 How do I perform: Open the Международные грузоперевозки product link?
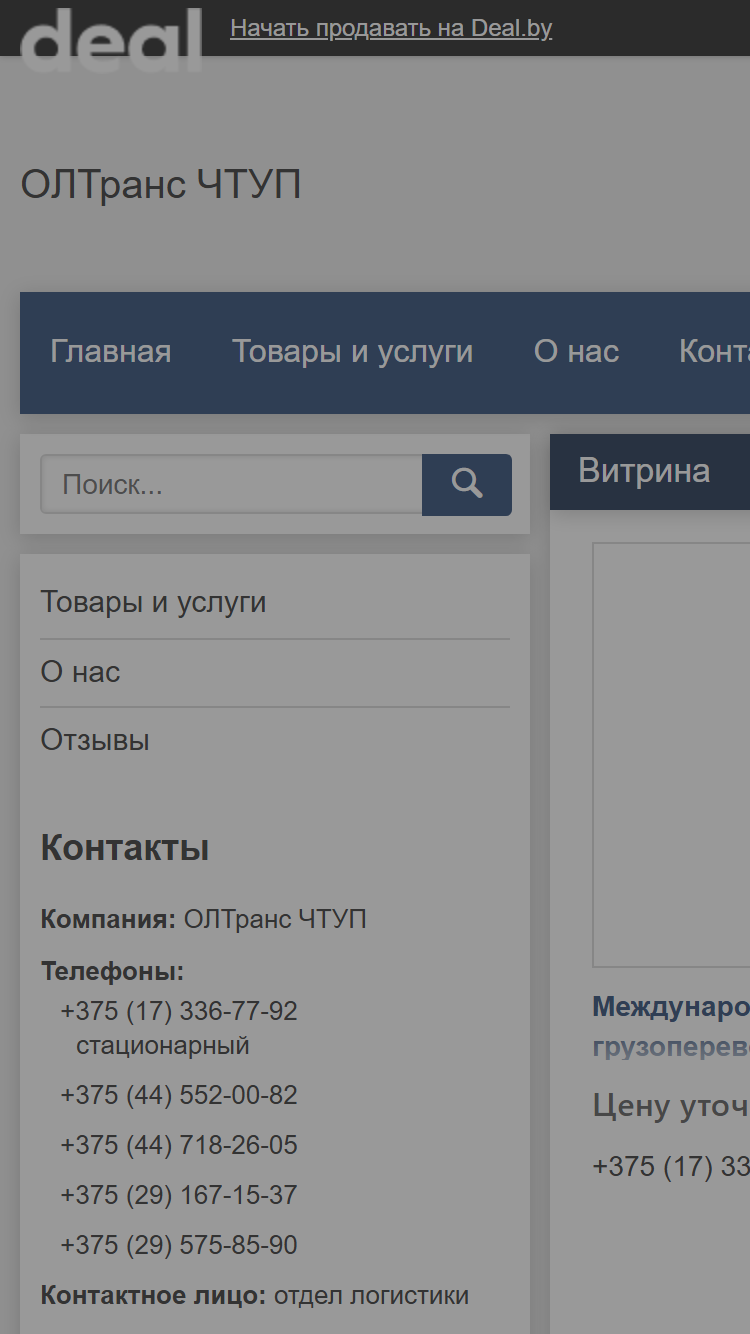pos(671,1026)
